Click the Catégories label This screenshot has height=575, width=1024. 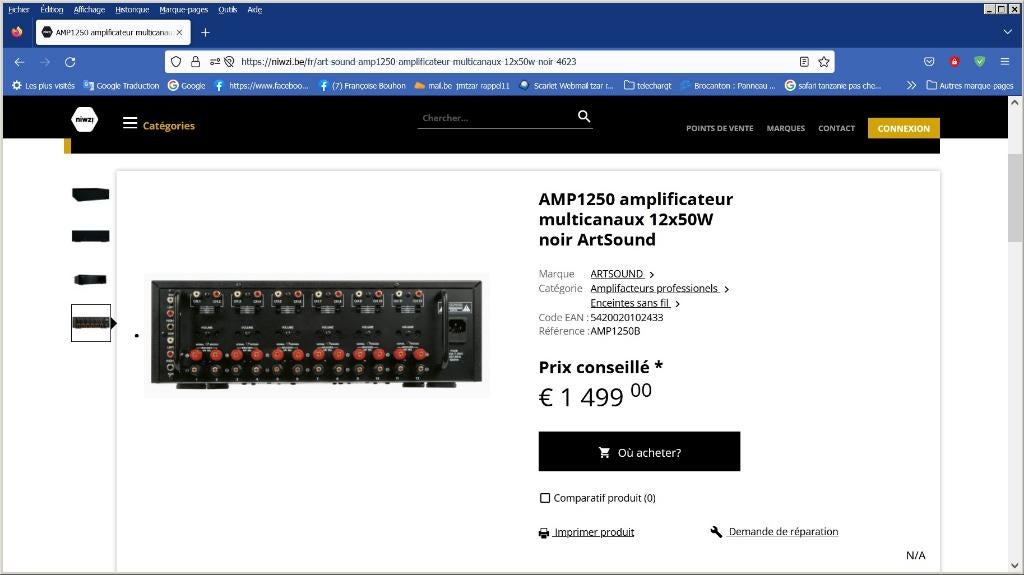(168, 125)
